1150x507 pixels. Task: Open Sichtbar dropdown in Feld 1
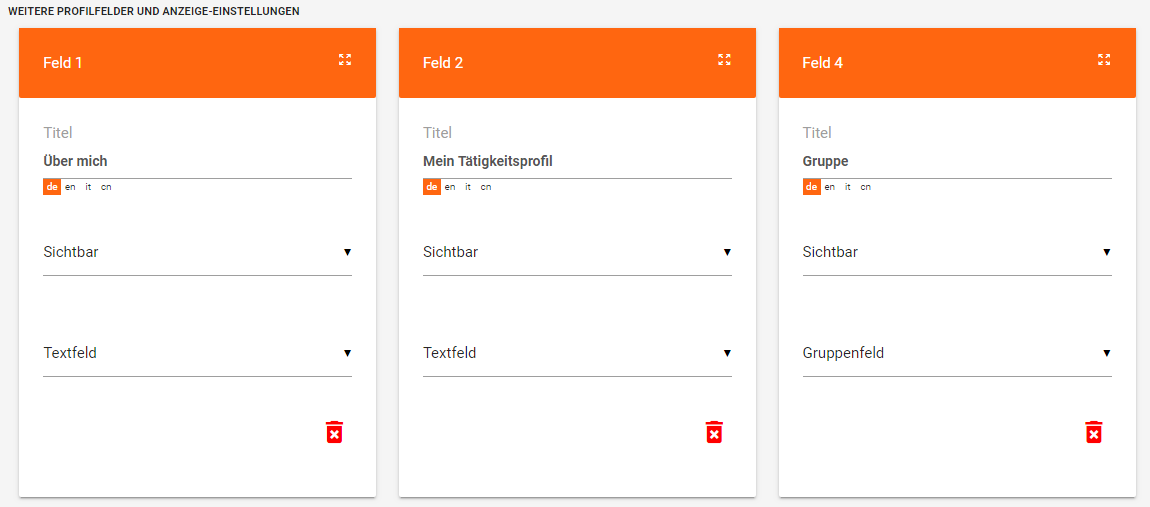pos(197,252)
